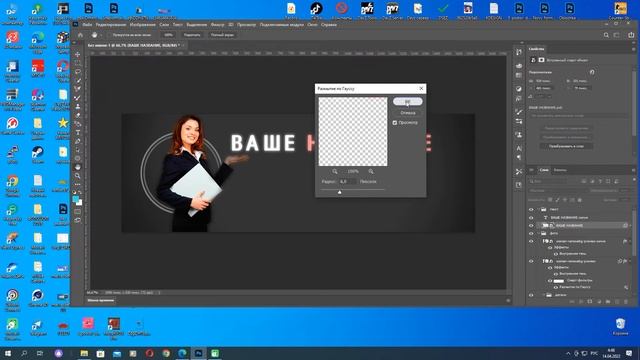
Task: Hide the ВАШЕ НАЗВАНИЕ text layer copy
Action: [531, 218]
